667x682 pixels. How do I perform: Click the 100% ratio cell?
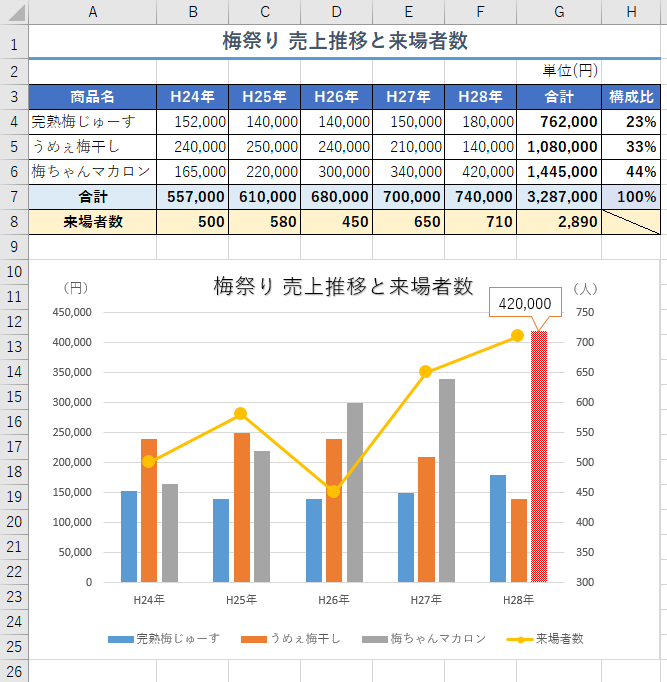click(x=631, y=197)
